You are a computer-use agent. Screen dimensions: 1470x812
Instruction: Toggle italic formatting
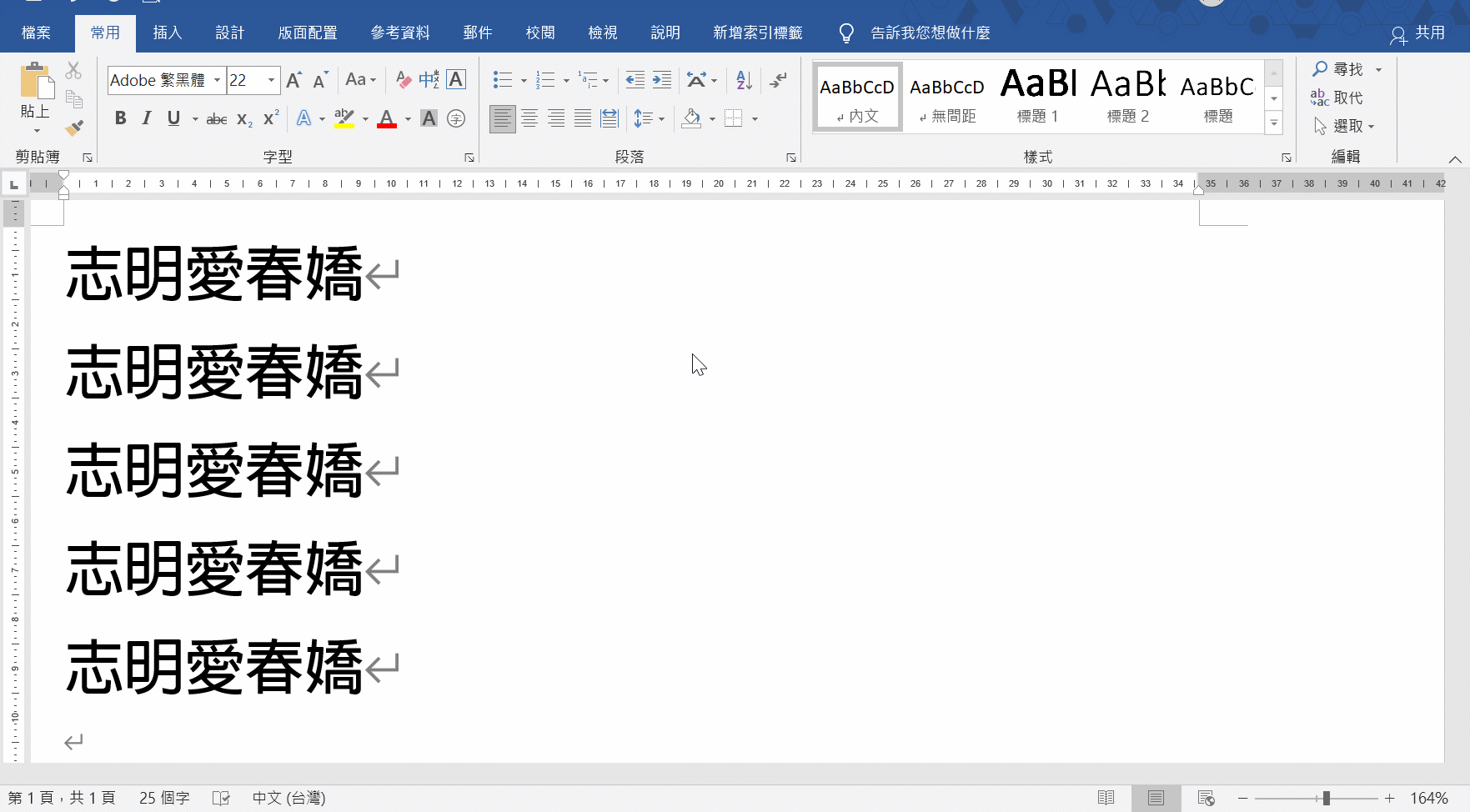point(147,118)
